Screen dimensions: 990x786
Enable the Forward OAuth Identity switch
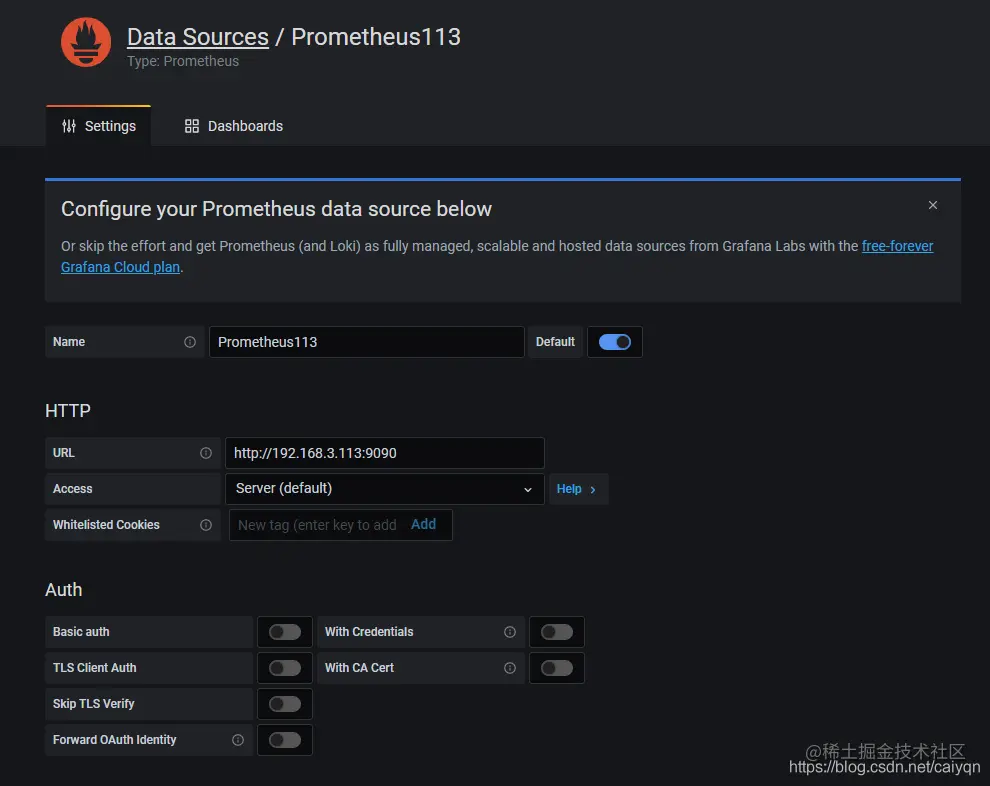click(x=285, y=740)
